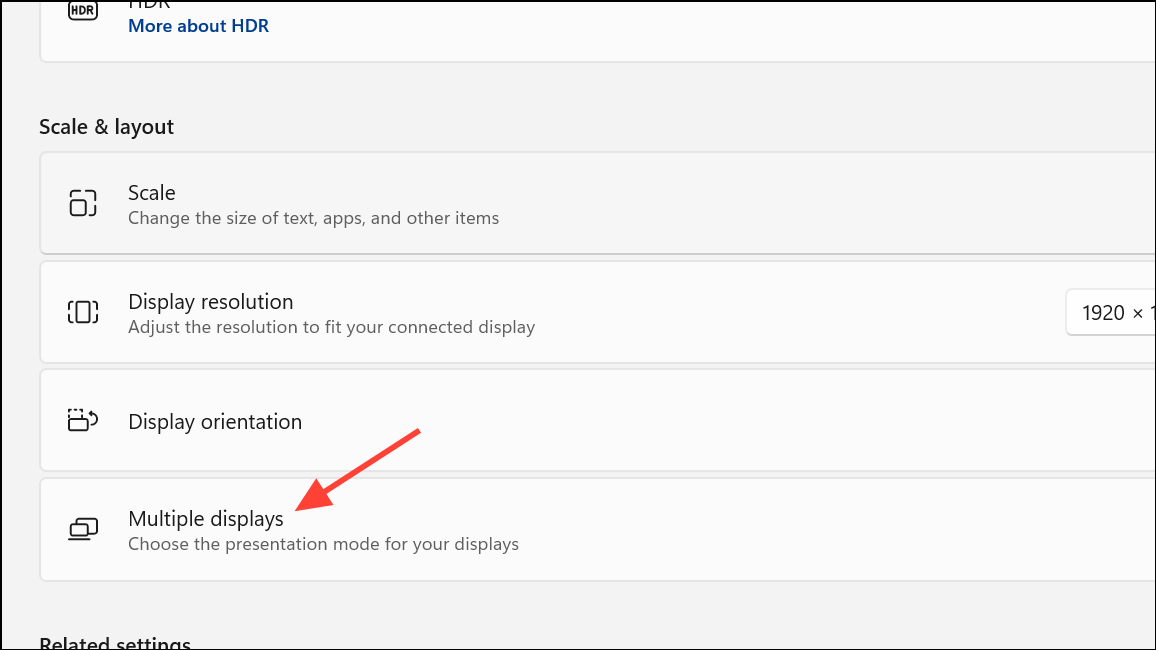This screenshot has width=1156, height=650.
Task: Click the Display orientation icon
Action: tap(82, 421)
